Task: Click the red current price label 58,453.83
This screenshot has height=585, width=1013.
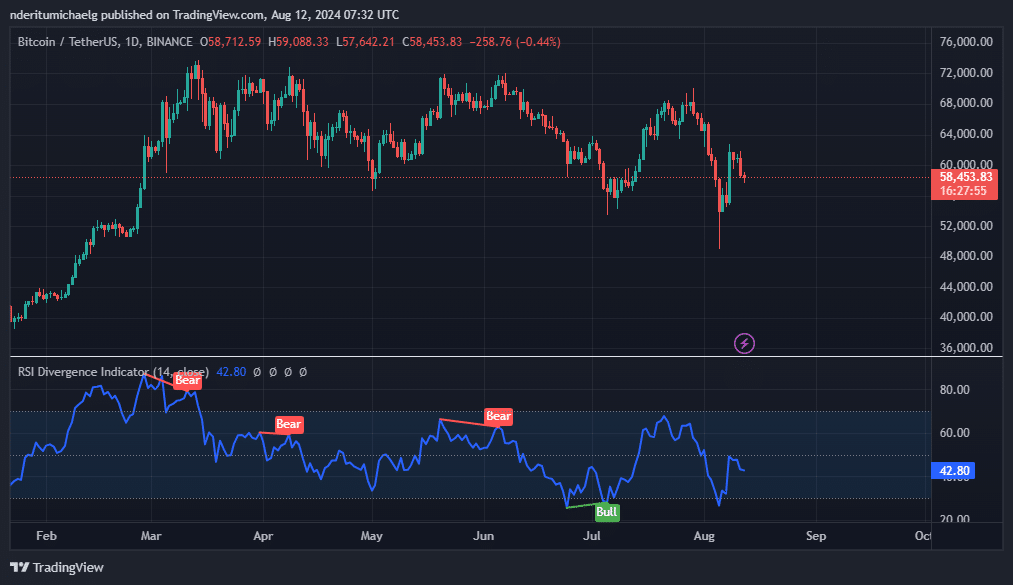Action: point(965,184)
